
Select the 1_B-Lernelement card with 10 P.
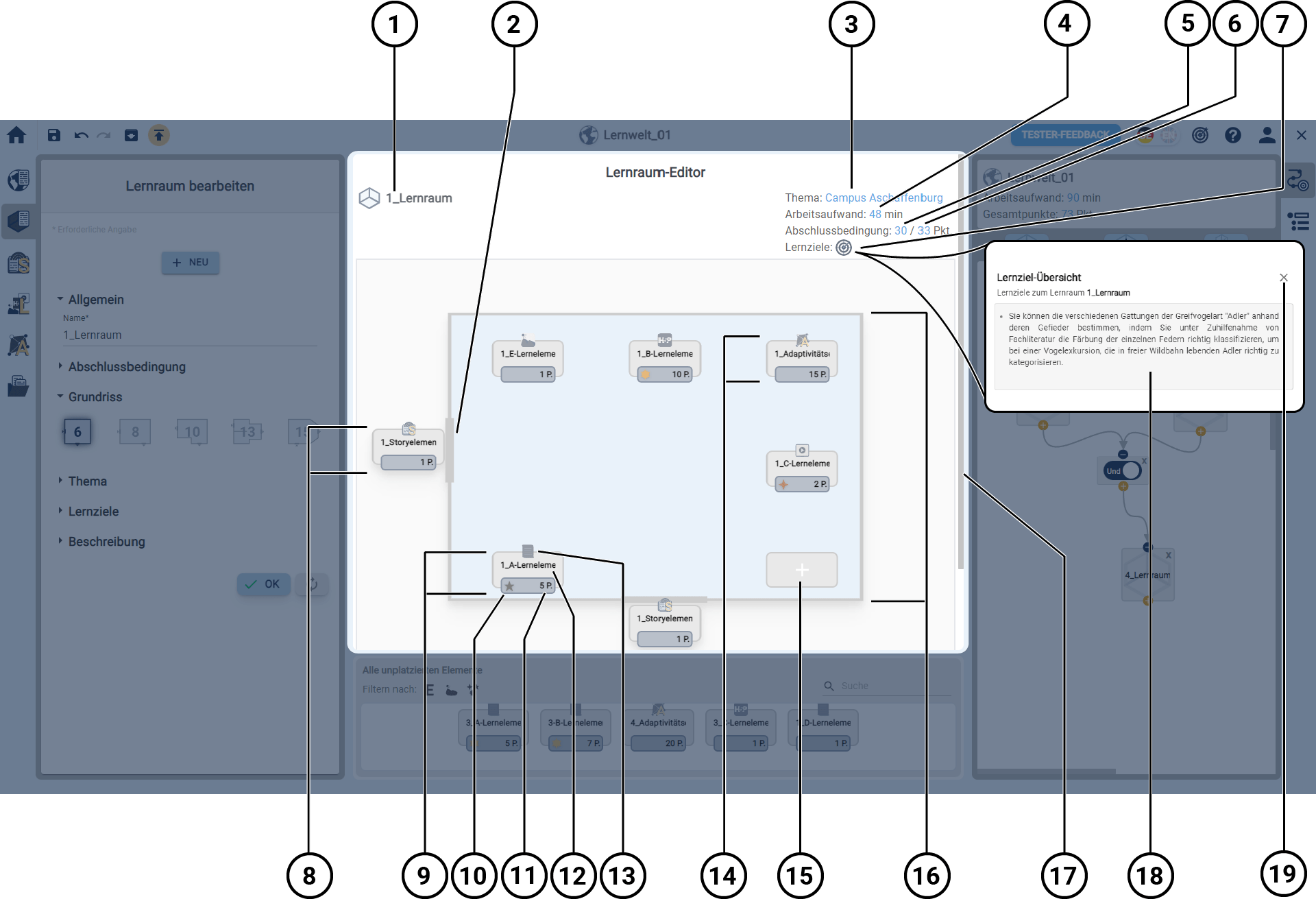click(x=665, y=358)
